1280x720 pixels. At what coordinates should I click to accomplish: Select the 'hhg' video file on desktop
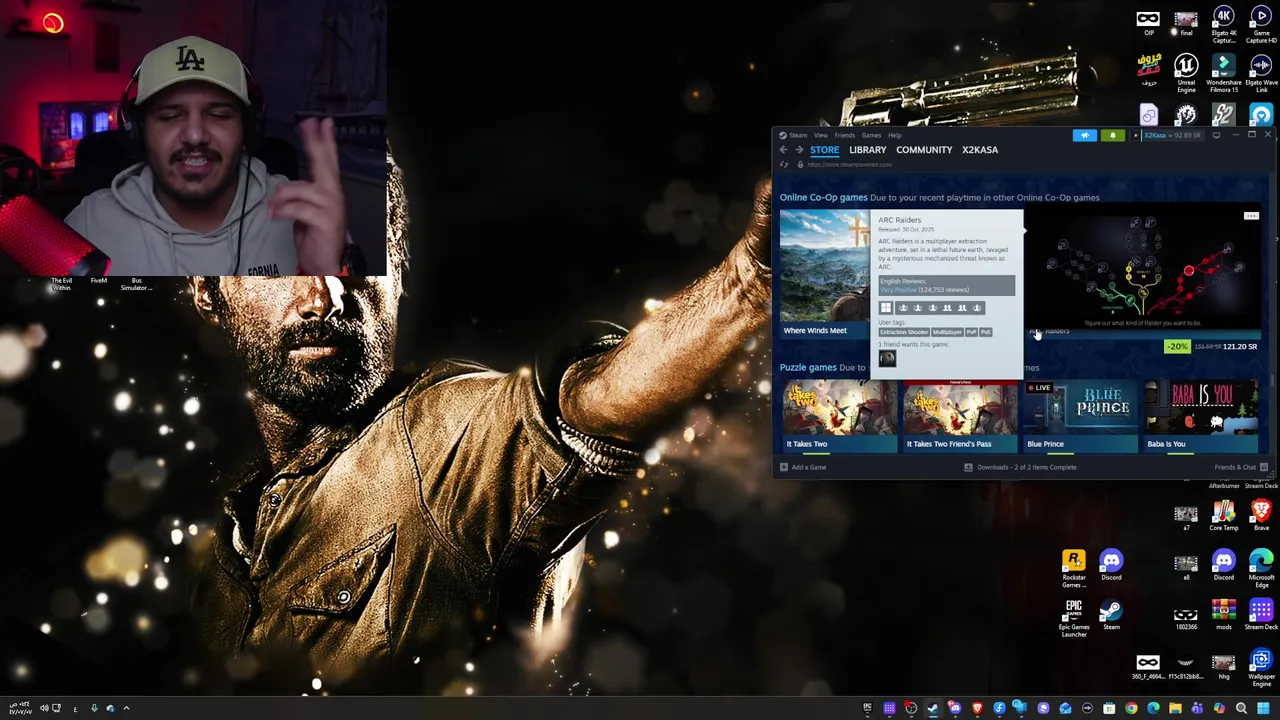click(1223, 667)
